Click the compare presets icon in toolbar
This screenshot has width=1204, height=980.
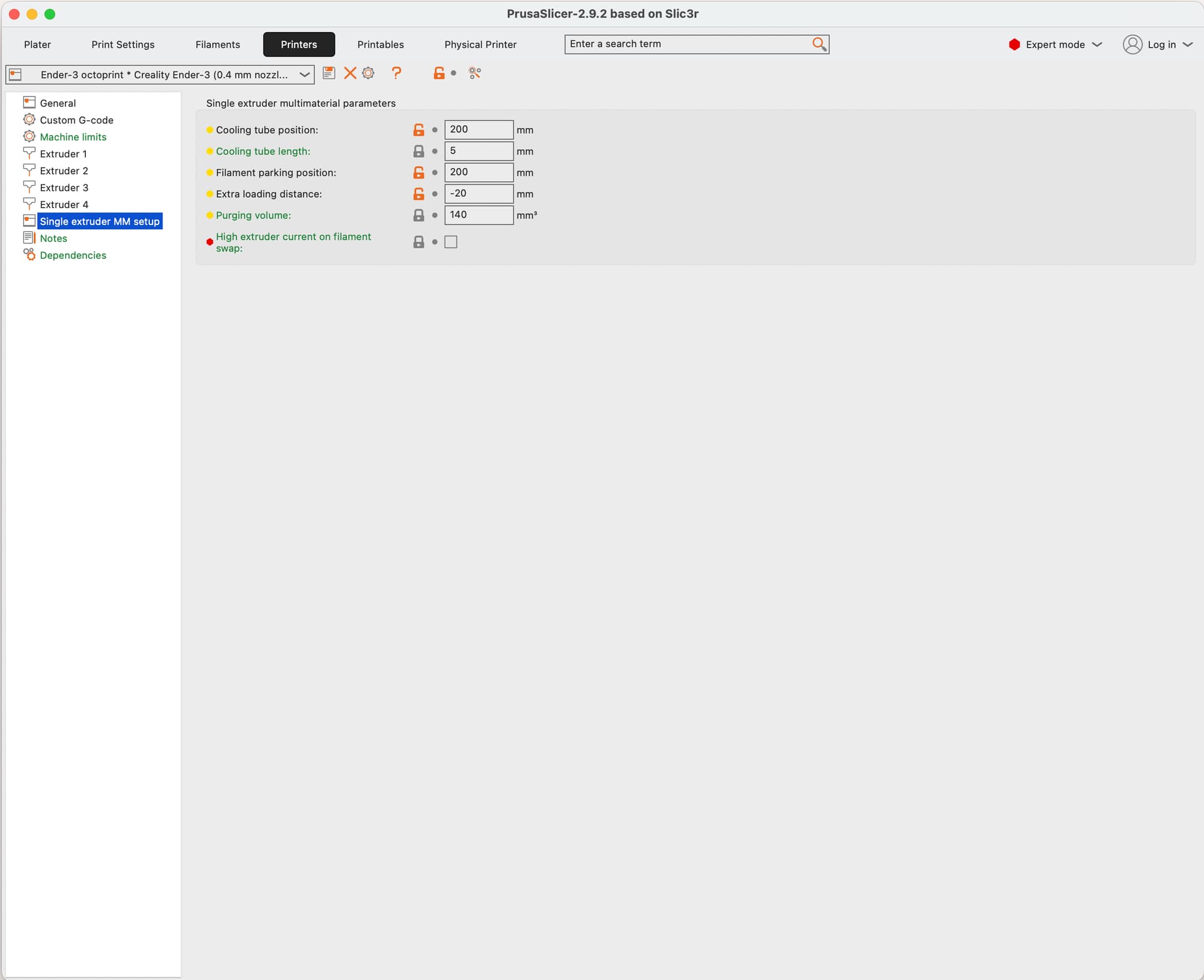pos(475,73)
